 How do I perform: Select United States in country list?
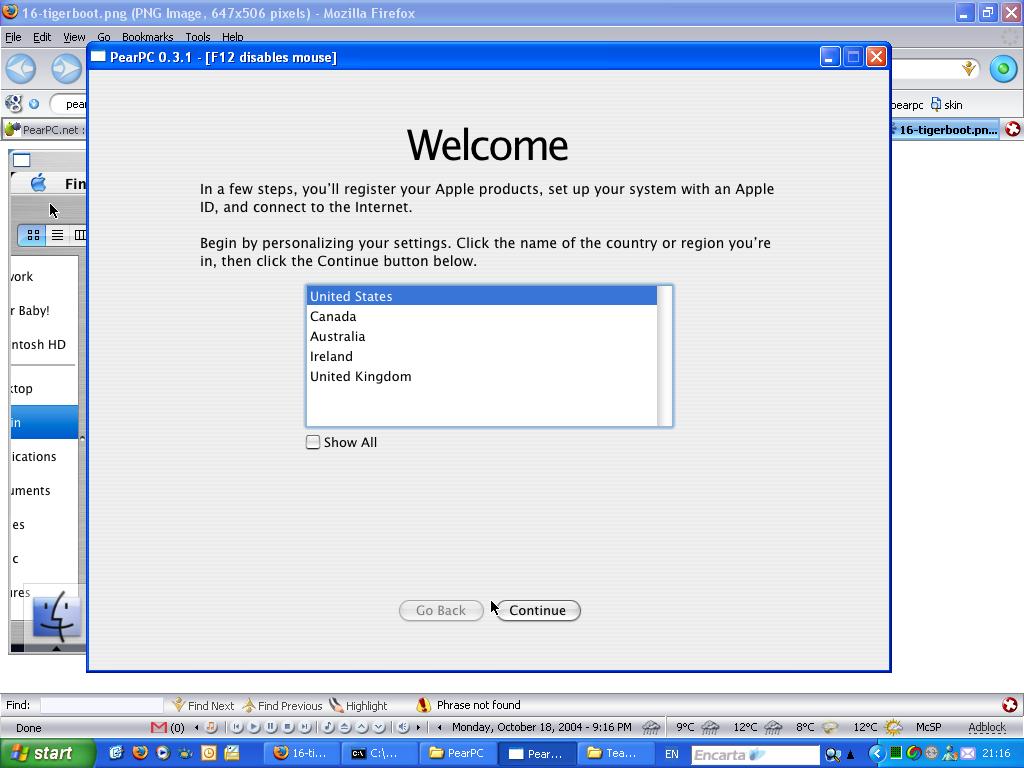point(481,296)
